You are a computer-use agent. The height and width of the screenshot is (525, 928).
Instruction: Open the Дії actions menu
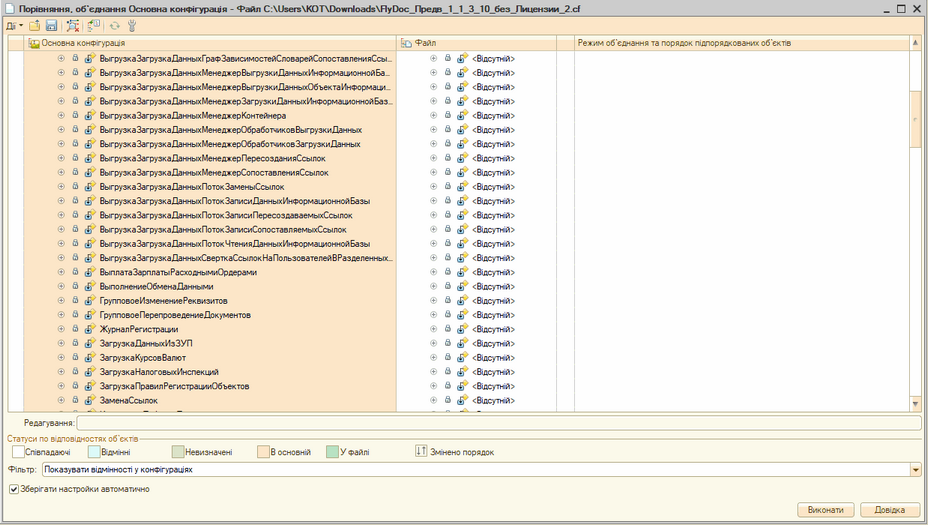click(14, 25)
